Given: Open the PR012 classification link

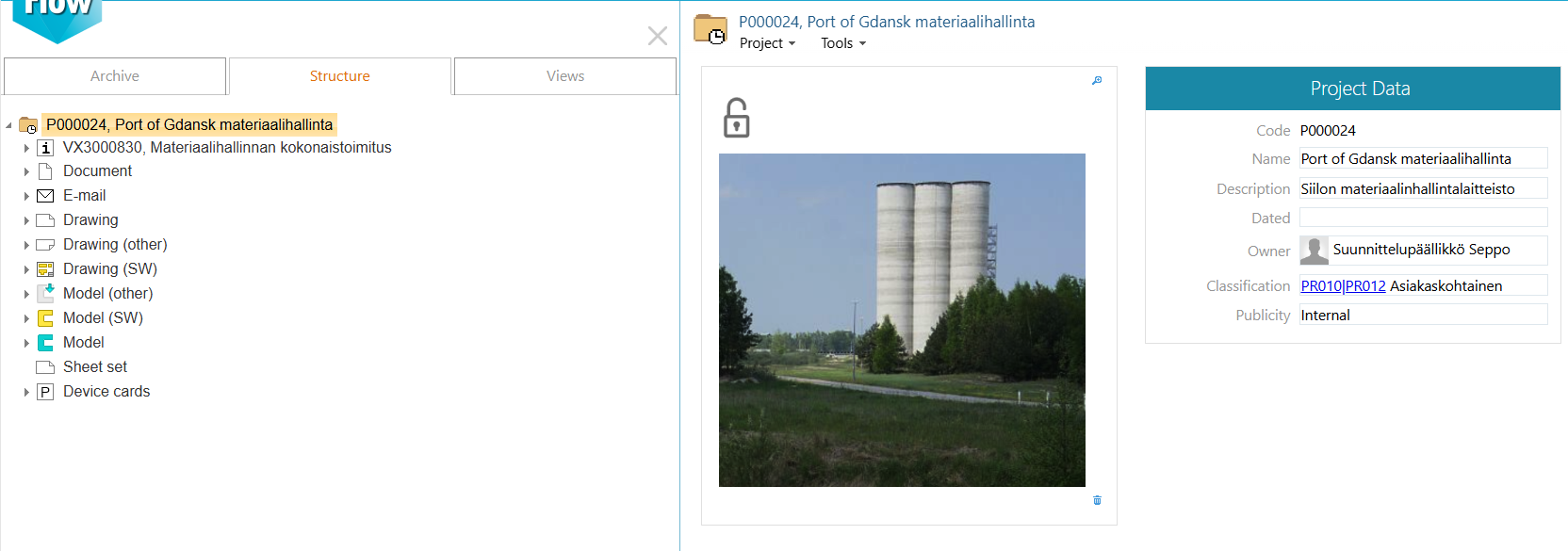Looking at the screenshot, I should click(1365, 286).
